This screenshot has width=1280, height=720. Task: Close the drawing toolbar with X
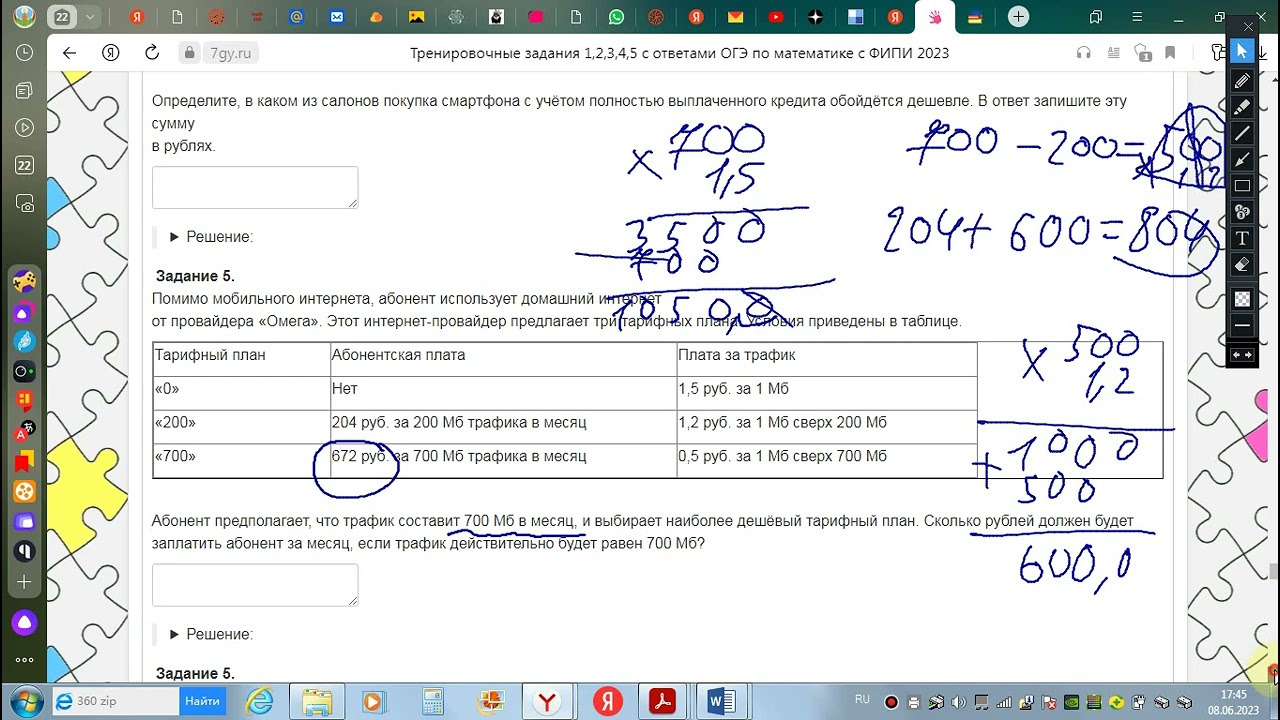(1249, 26)
